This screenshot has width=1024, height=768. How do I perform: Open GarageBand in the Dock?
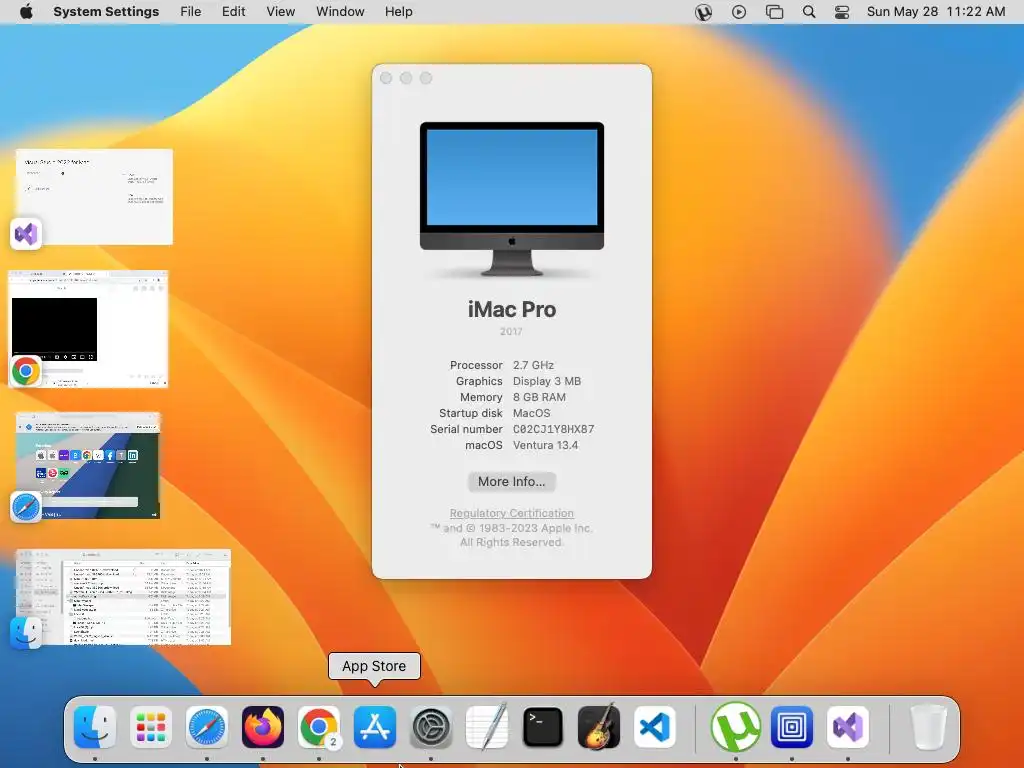pos(599,727)
